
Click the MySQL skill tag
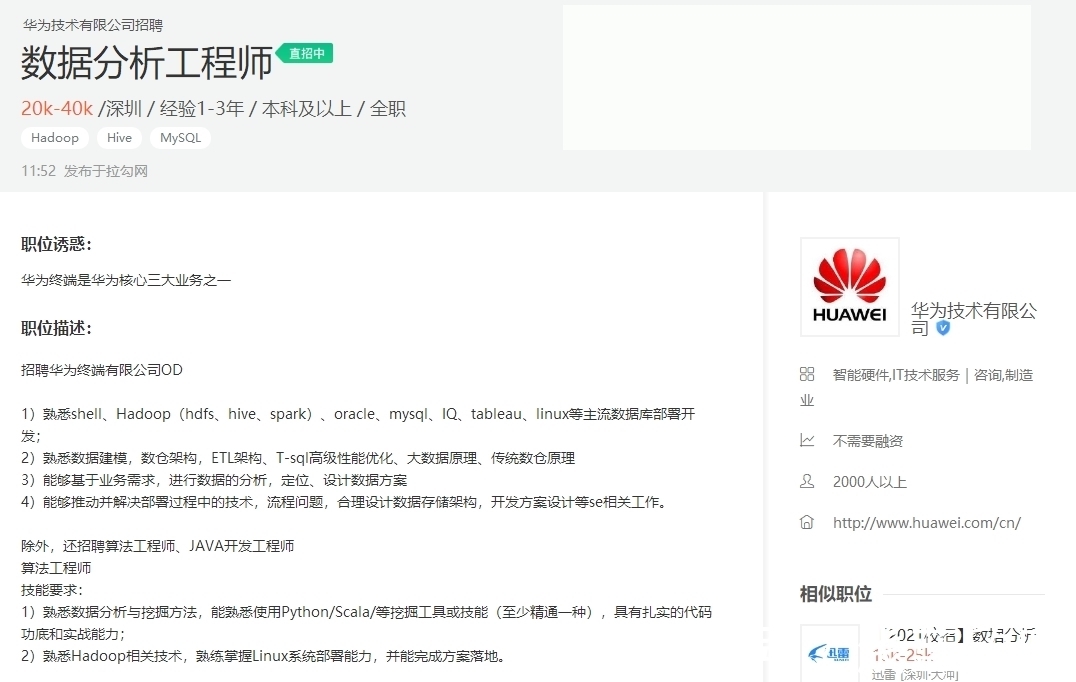(180, 138)
